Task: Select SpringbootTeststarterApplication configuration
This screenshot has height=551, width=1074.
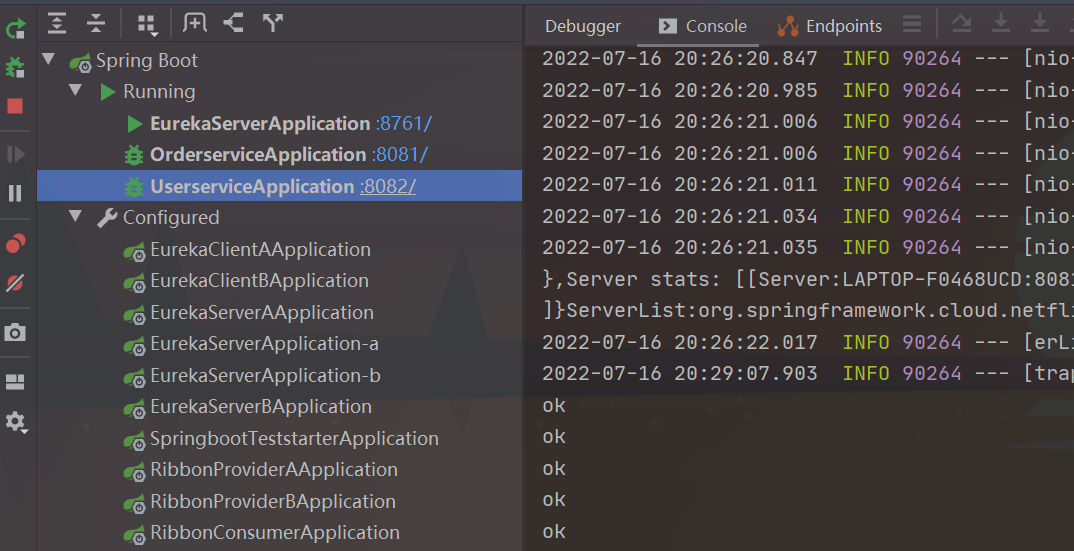Action: (295, 439)
